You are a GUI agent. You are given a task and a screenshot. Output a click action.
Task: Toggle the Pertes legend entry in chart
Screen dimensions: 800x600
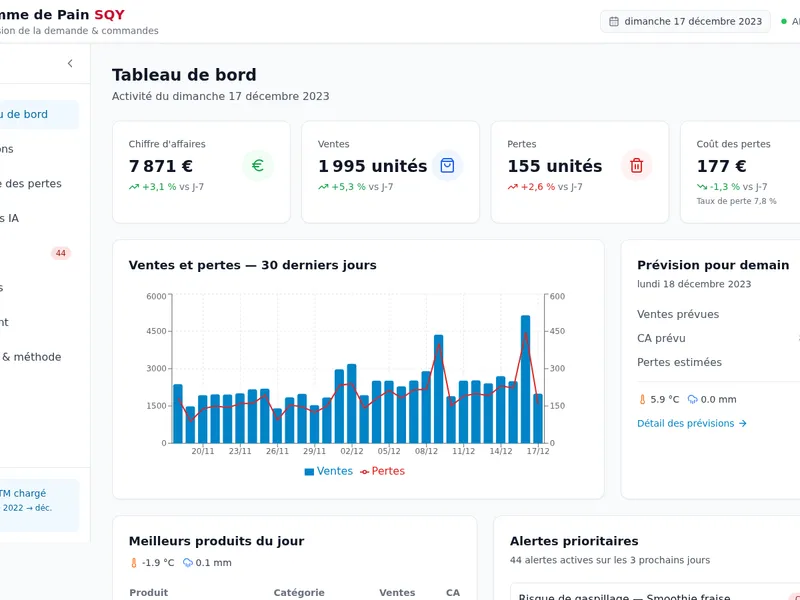tap(382, 471)
